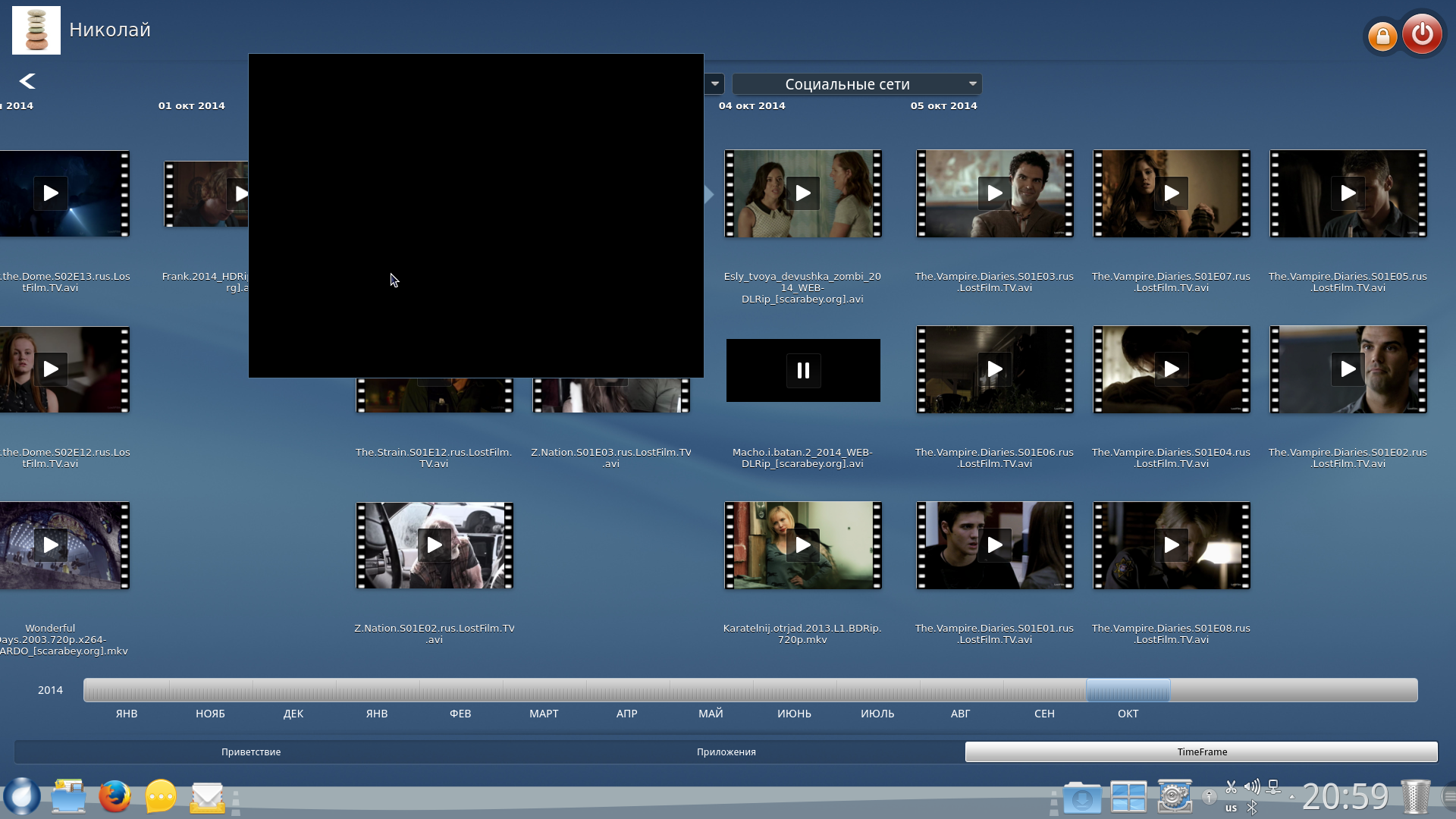Select the TimeFrame tab

[x=1201, y=752]
